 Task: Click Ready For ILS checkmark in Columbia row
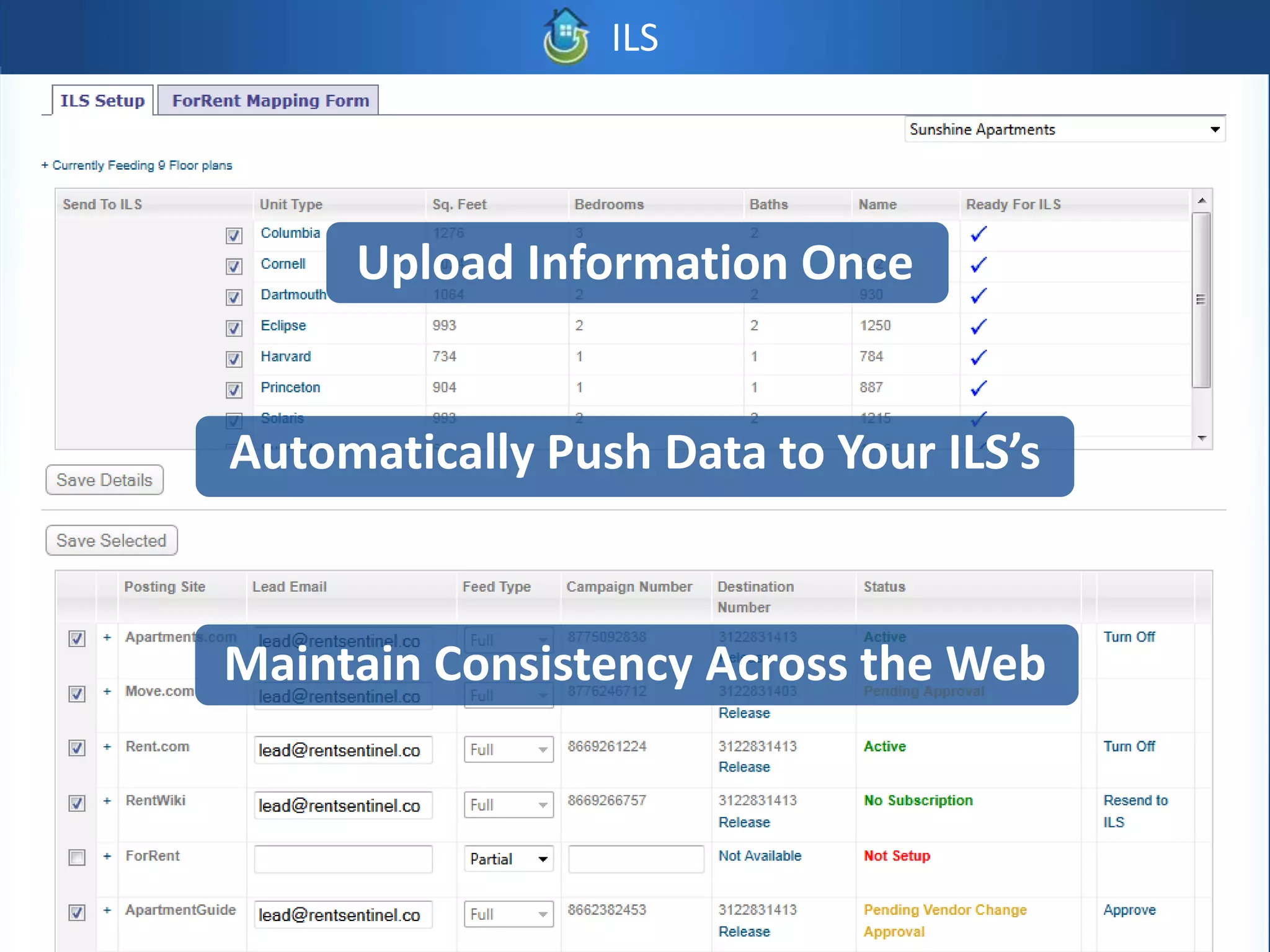tap(979, 234)
